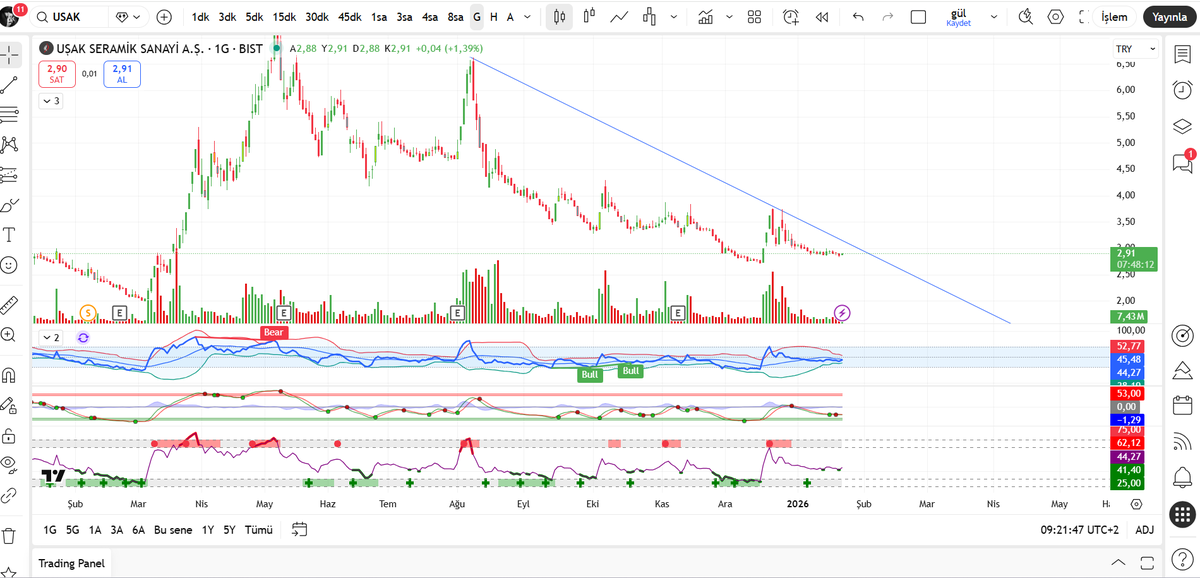
Task: Expand the collapsed indicators legend showing 3
Action: (x=50, y=101)
